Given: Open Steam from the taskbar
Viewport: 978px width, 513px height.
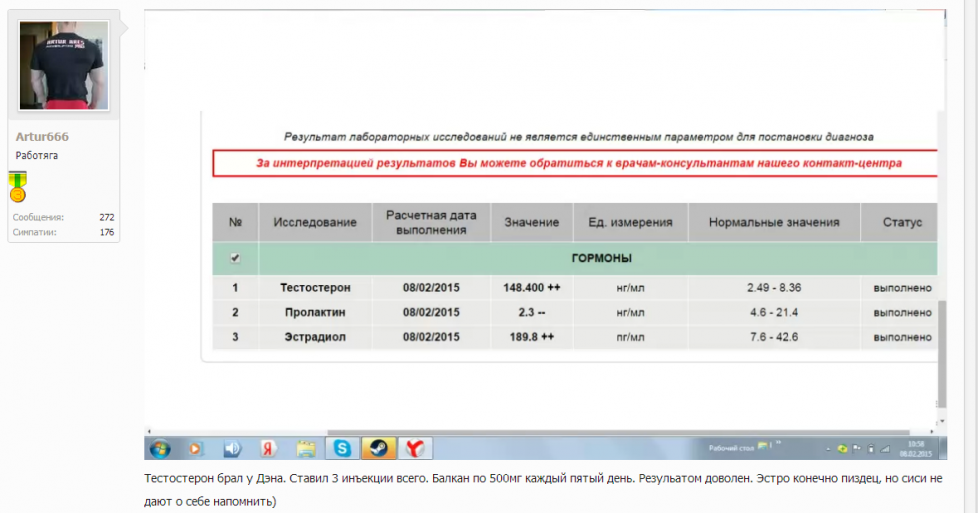Looking at the screenshot, I should click(379, 448).
